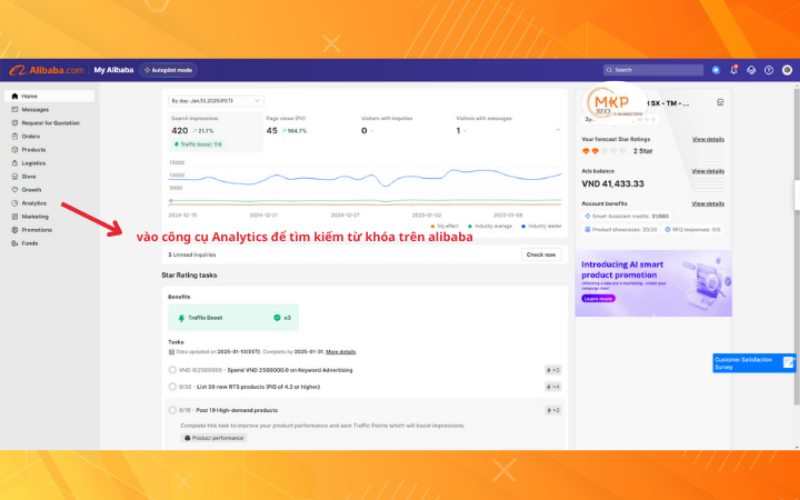The width and height of the screenshot is (800, 500).
Task: Click the 2 Star rating diamonds
Action: (x=604, y=151)
